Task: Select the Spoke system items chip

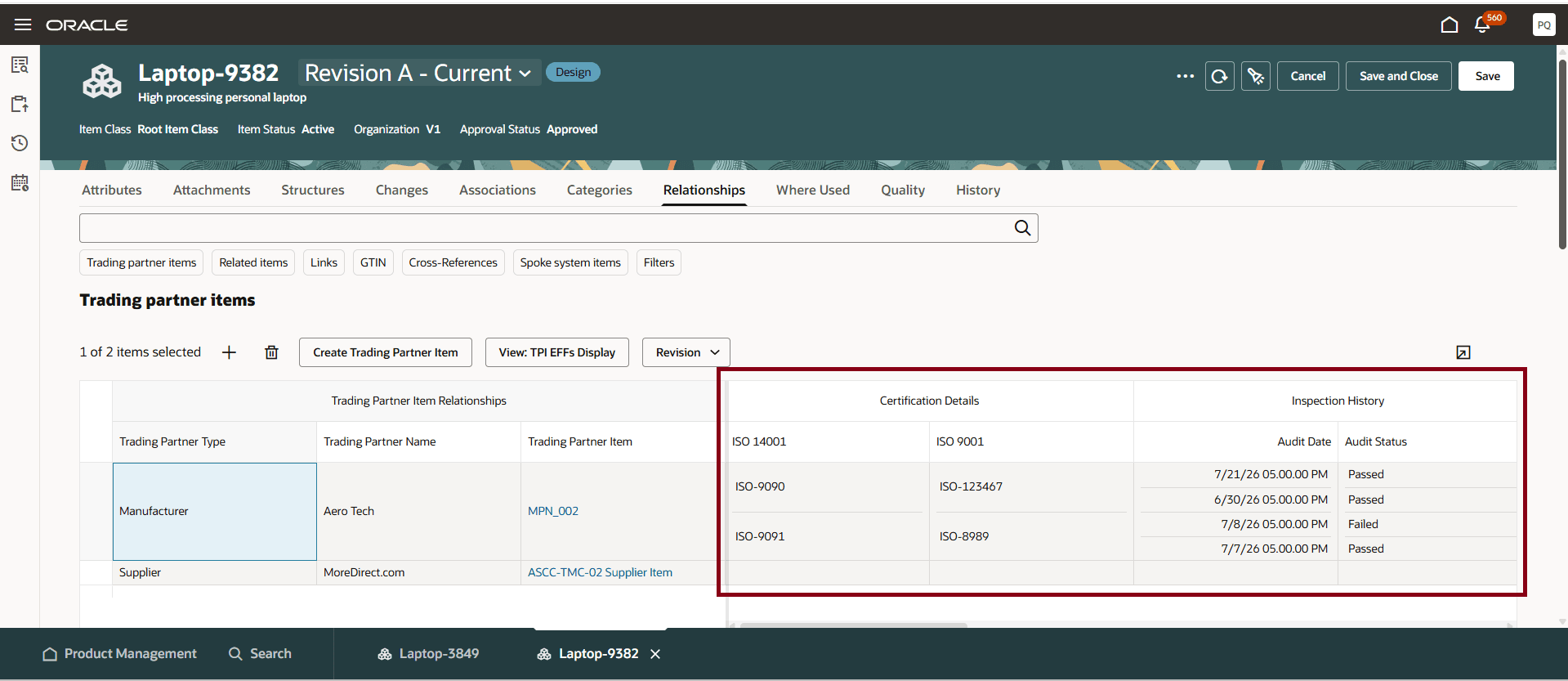Action: pyautogui.click(x=570, y=262)
